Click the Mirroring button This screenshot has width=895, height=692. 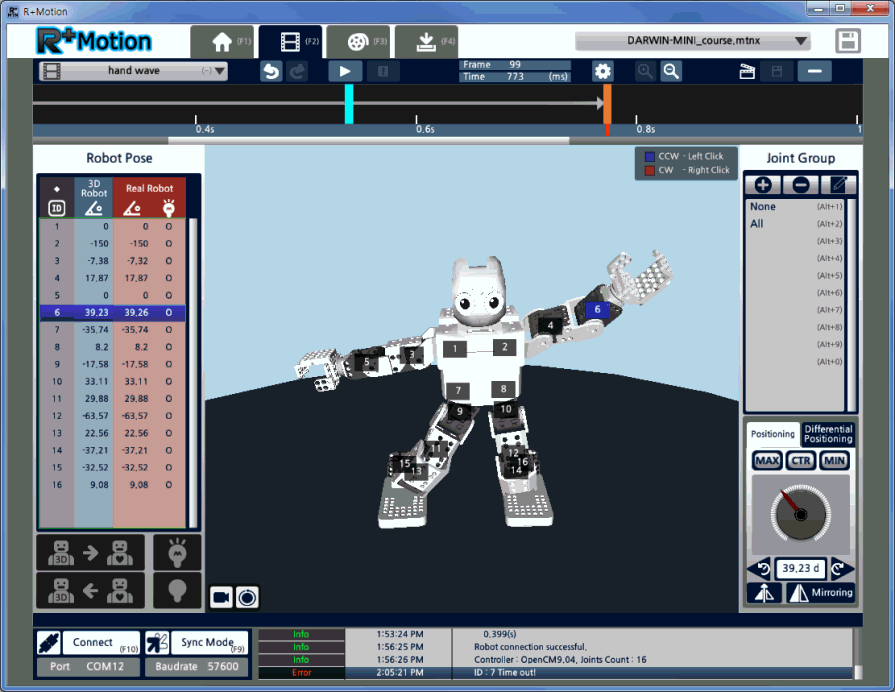[820, 593]
